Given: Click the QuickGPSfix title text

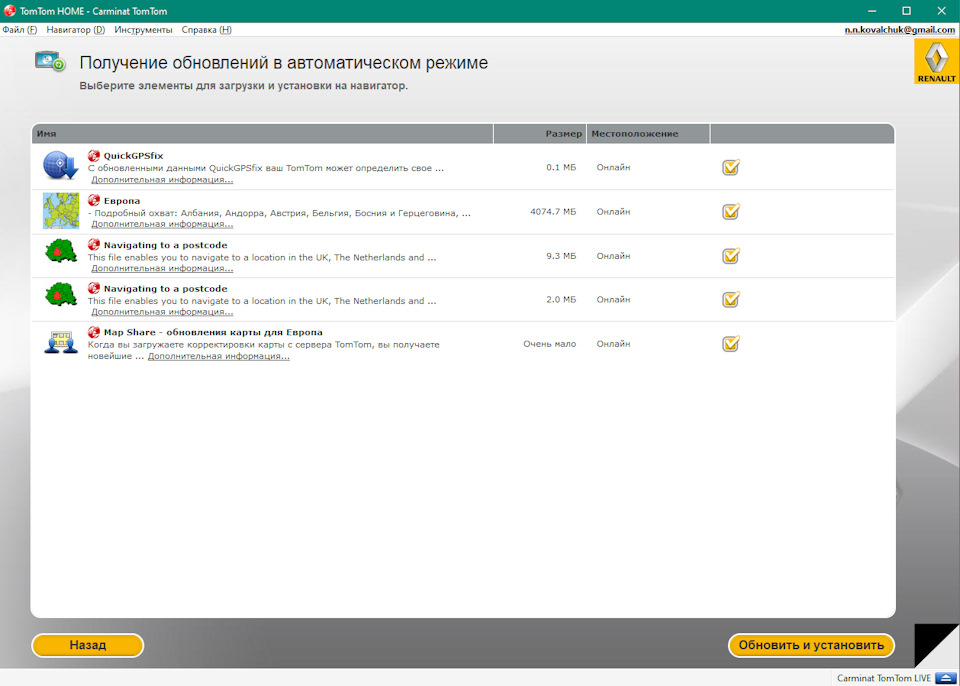Looking at the screenshot, I should (x=133, y=156).
